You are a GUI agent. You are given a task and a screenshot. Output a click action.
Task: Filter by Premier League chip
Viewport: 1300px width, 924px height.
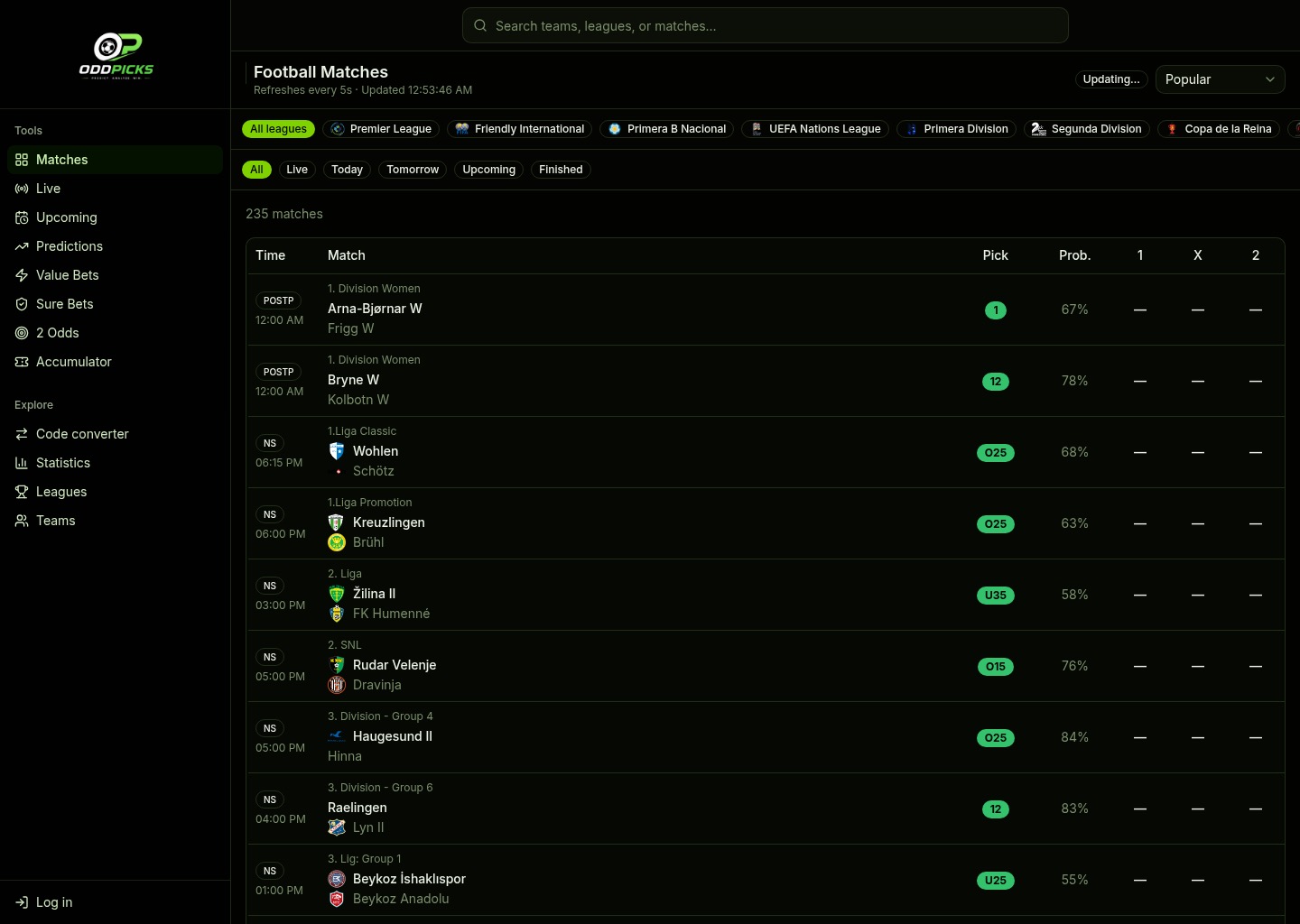point(381,129)
